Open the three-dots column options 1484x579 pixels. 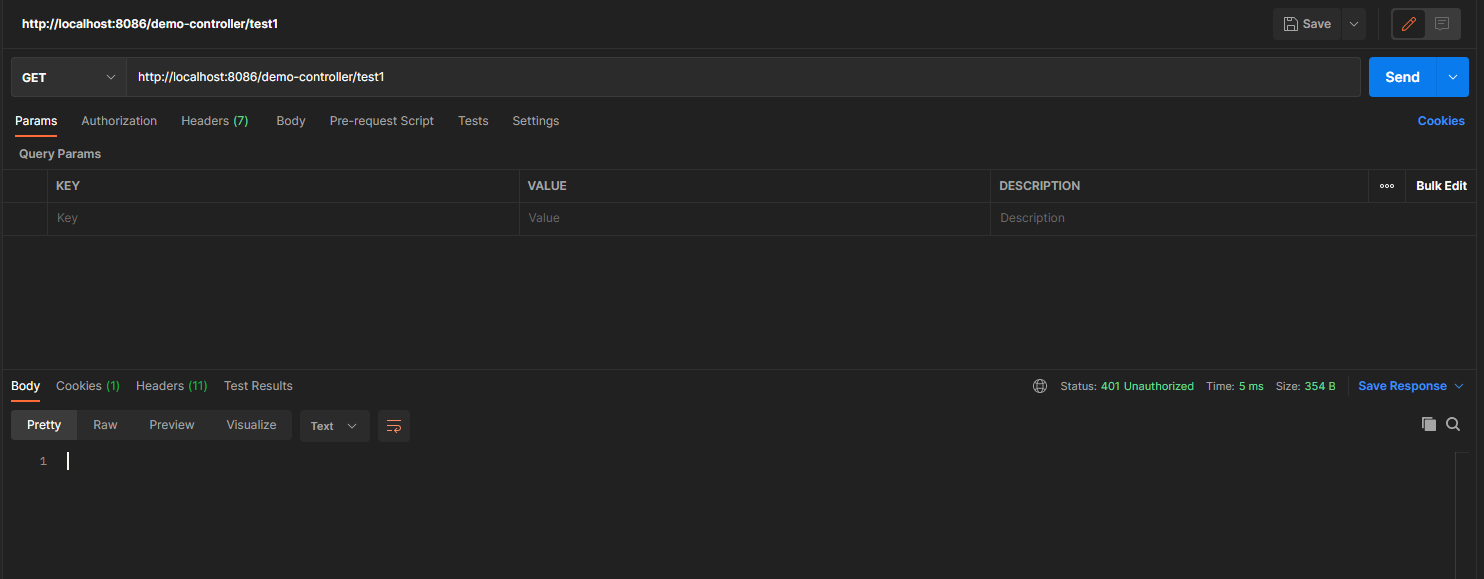[x=1386, y=186]
